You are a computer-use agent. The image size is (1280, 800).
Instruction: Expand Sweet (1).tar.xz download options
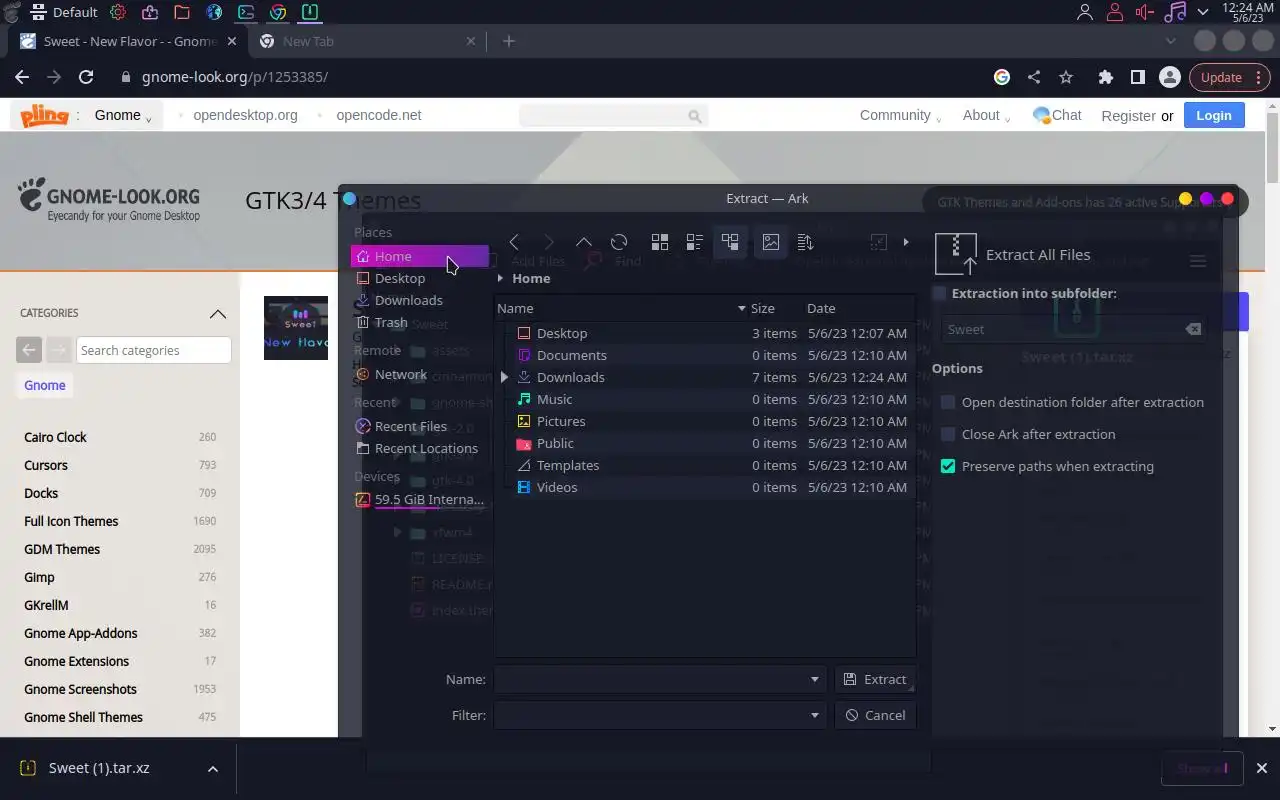213,769
